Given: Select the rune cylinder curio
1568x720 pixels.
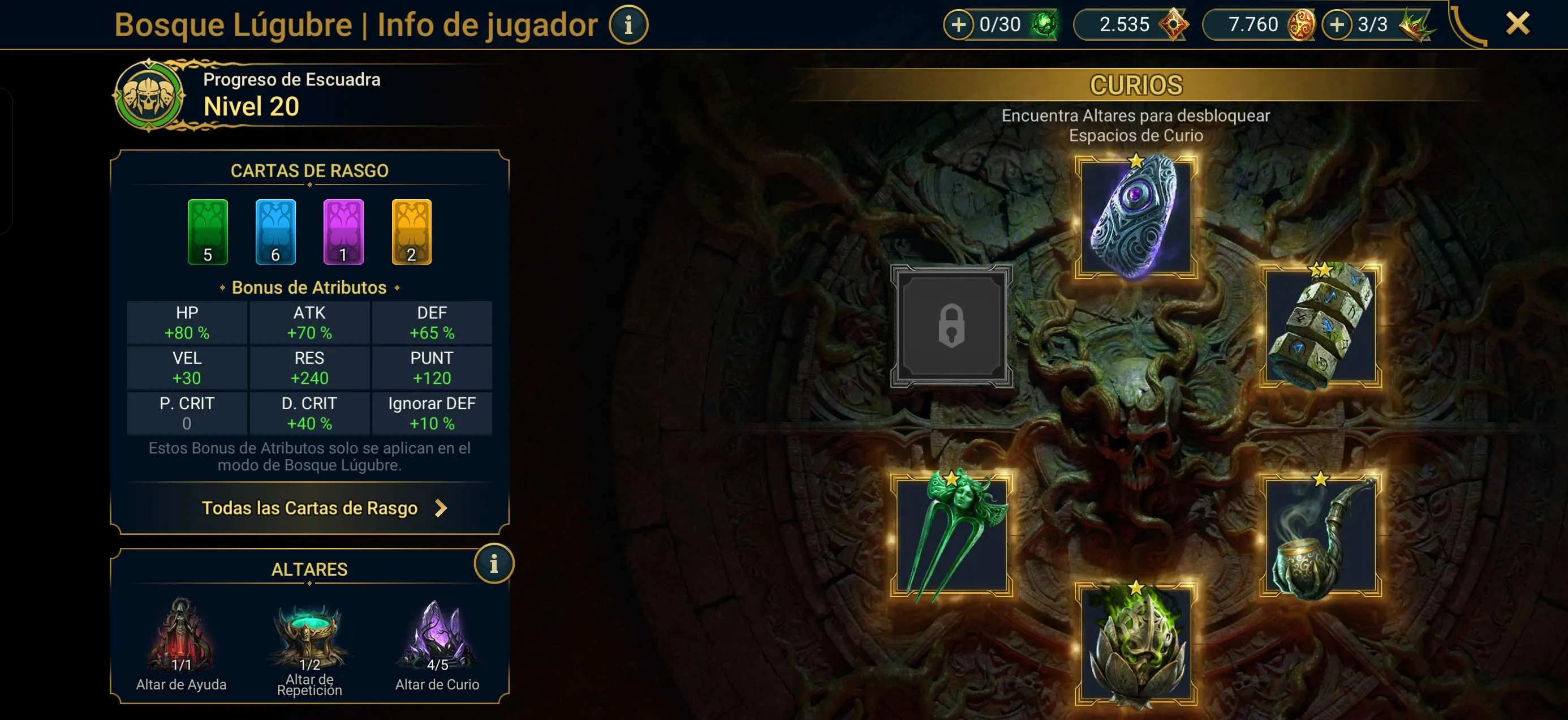Looking at the screenshot, I should 1320,326.
